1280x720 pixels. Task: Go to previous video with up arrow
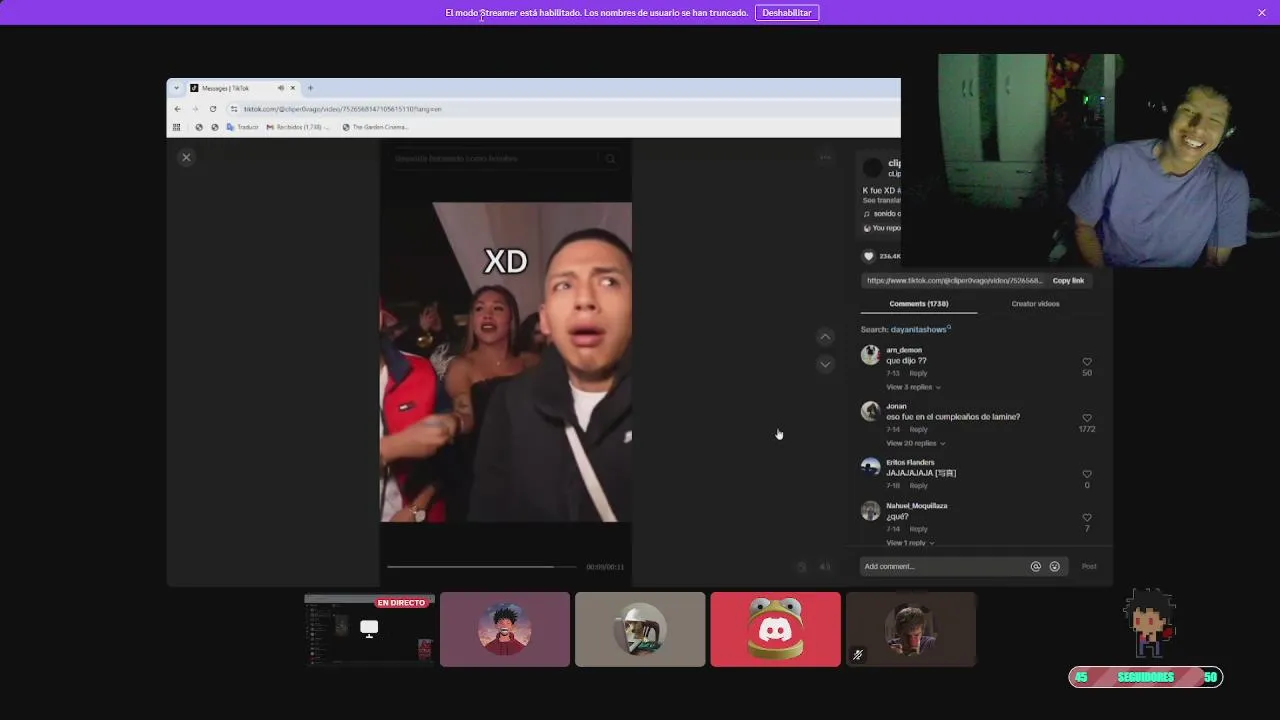tap(825, 337)
